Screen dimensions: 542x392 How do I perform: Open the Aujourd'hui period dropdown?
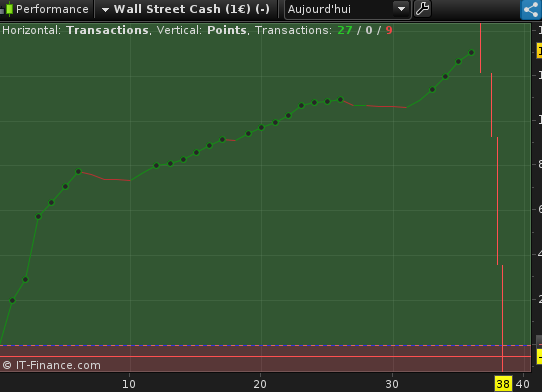pos(348,9)
